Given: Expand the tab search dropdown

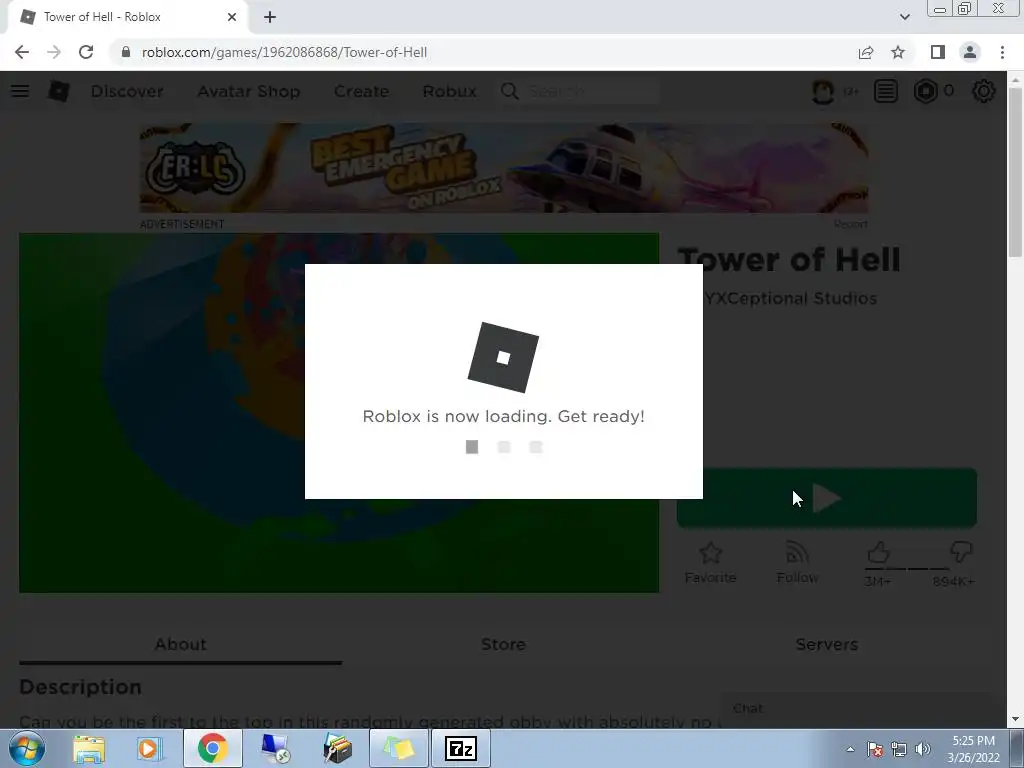Looking at the screenshot, I should click(904, 17).
